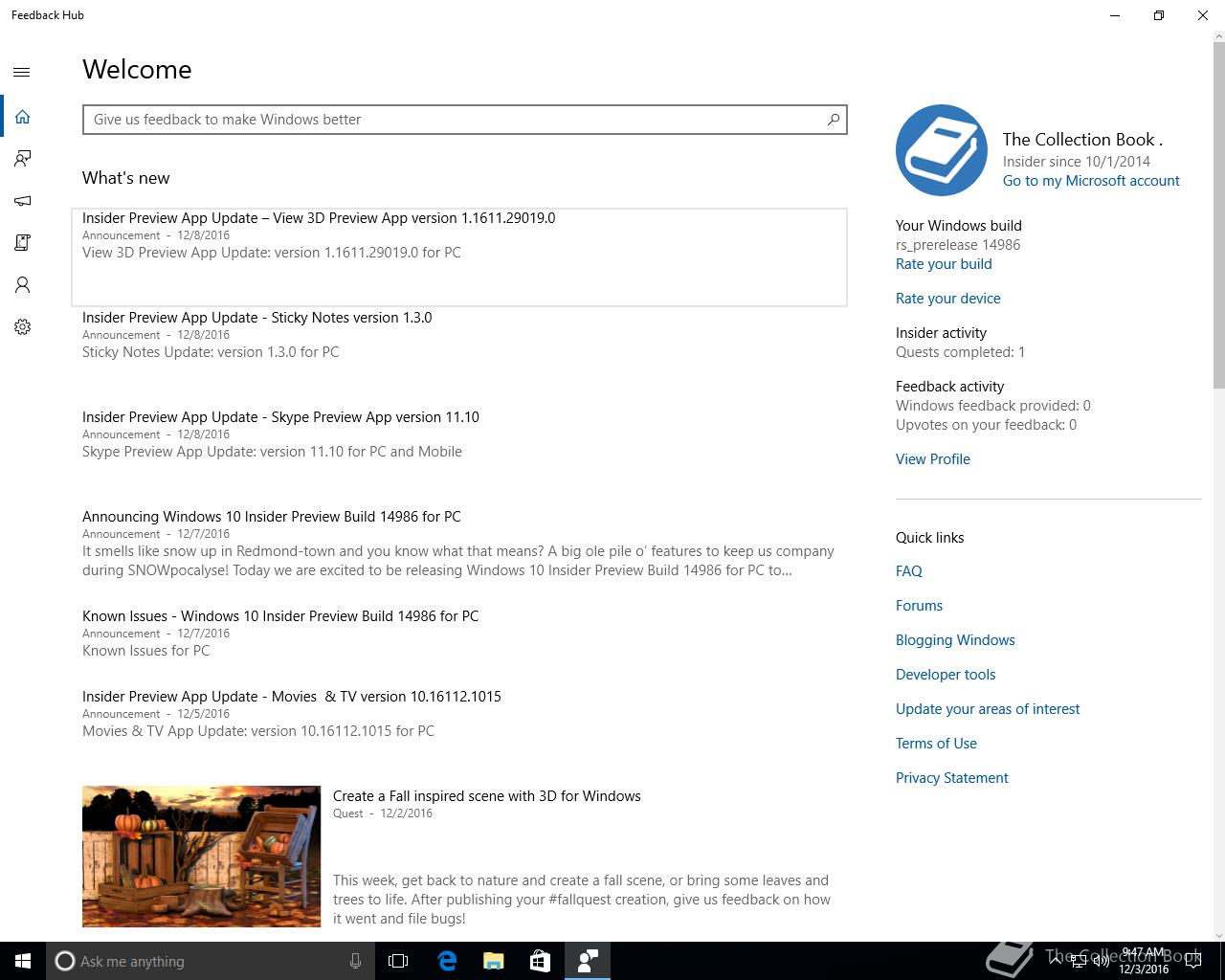Screen dimensions: 1225x980
Task: Click the scrollbar down arrow
Action: point(1218,935)
